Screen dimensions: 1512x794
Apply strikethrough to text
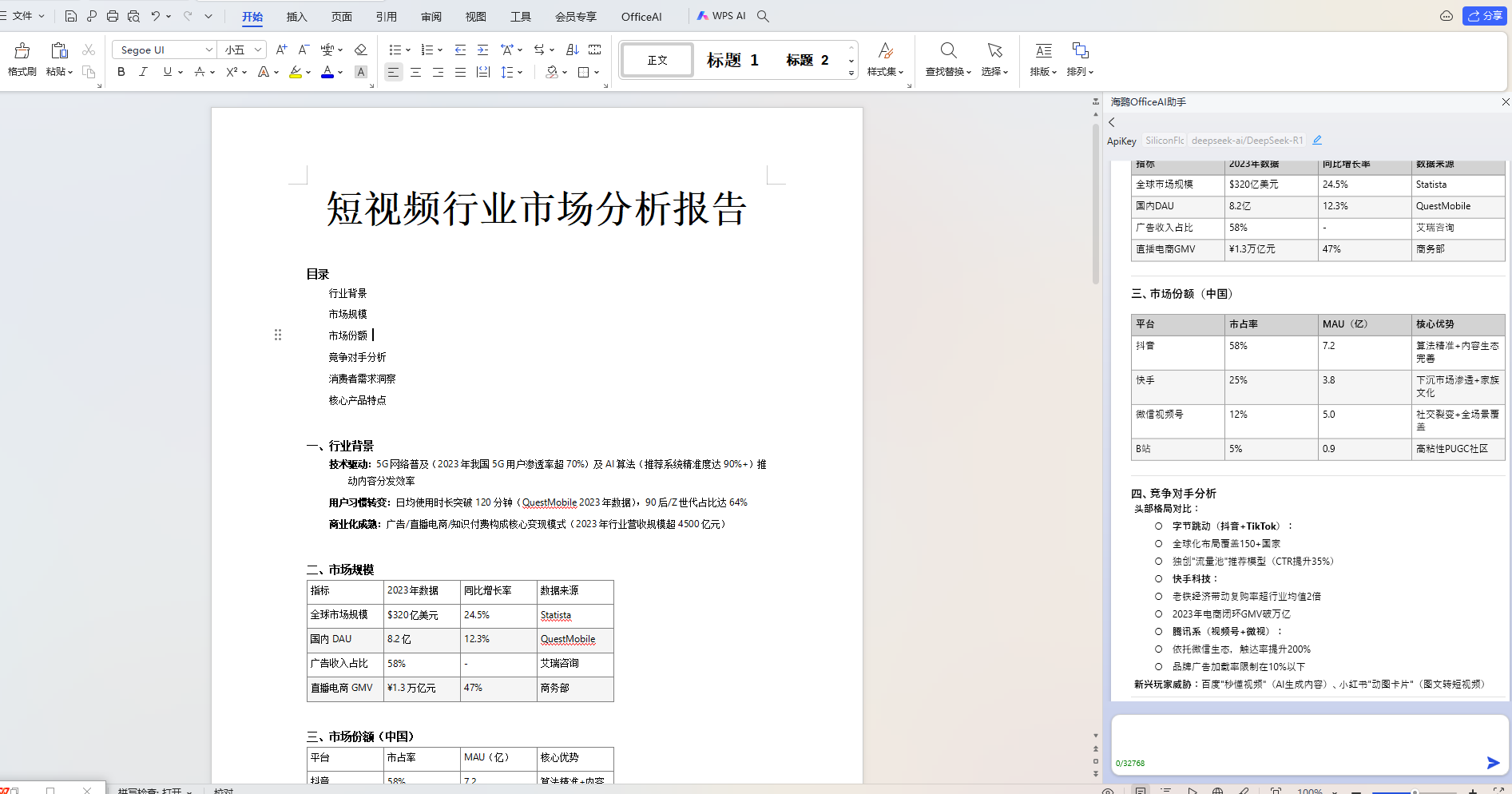[200, 72]
